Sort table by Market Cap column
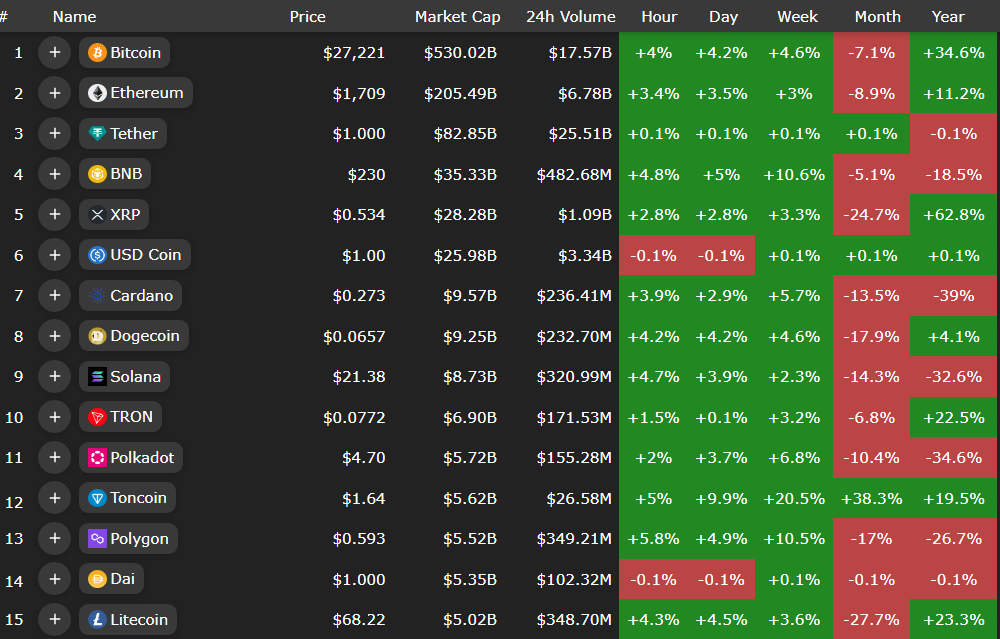This screenshot has width=1000, height=639. click(457, 17)
